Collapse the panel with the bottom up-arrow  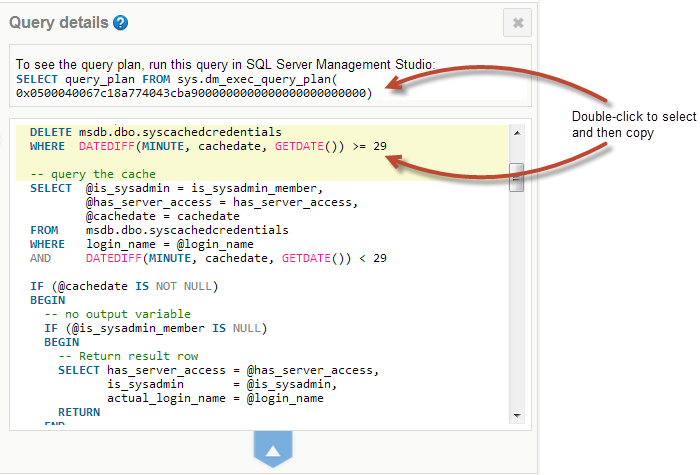[273, 446]
